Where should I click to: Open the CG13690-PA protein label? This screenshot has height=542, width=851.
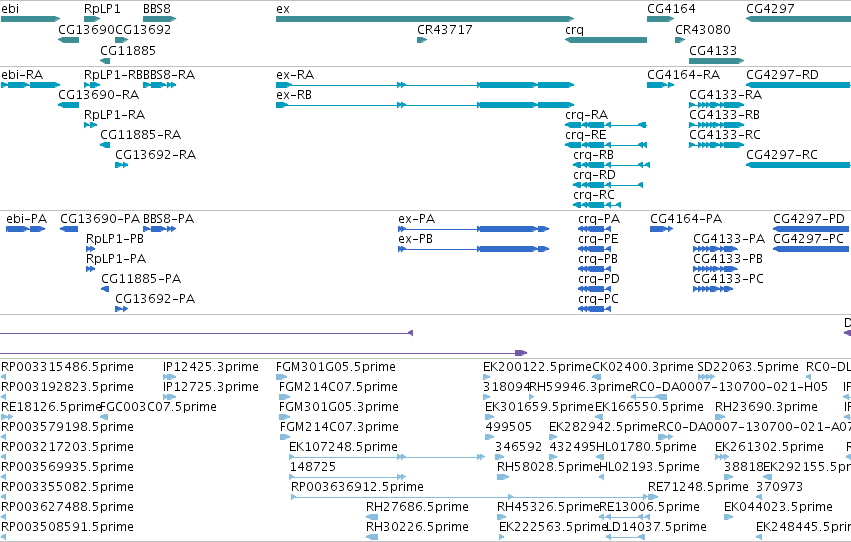[100, 219]
